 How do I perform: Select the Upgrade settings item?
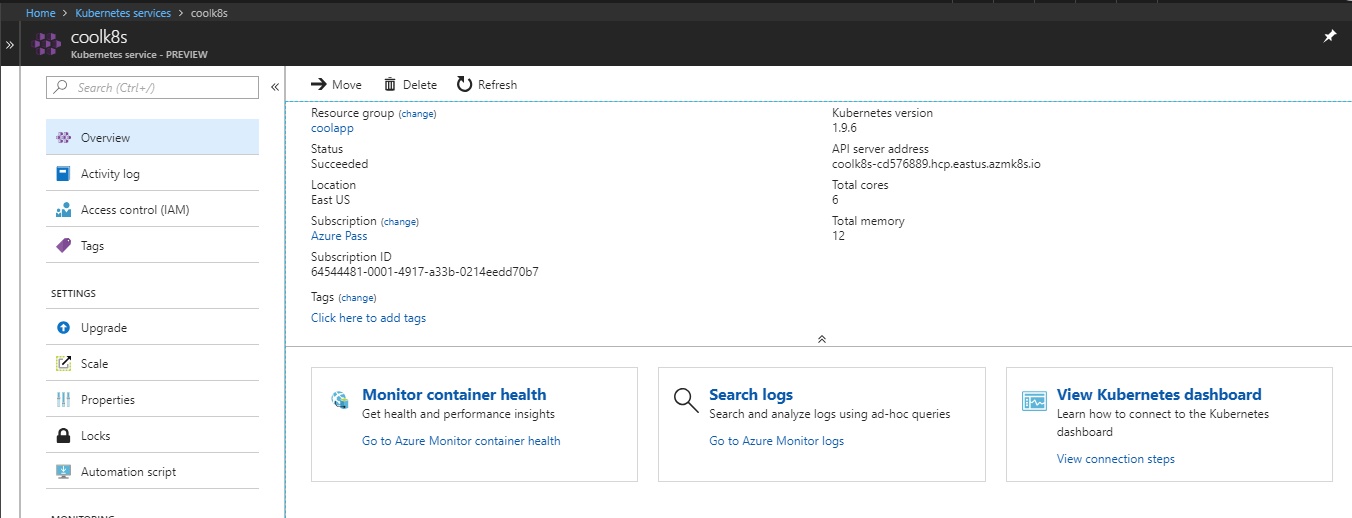coord(152,328)
